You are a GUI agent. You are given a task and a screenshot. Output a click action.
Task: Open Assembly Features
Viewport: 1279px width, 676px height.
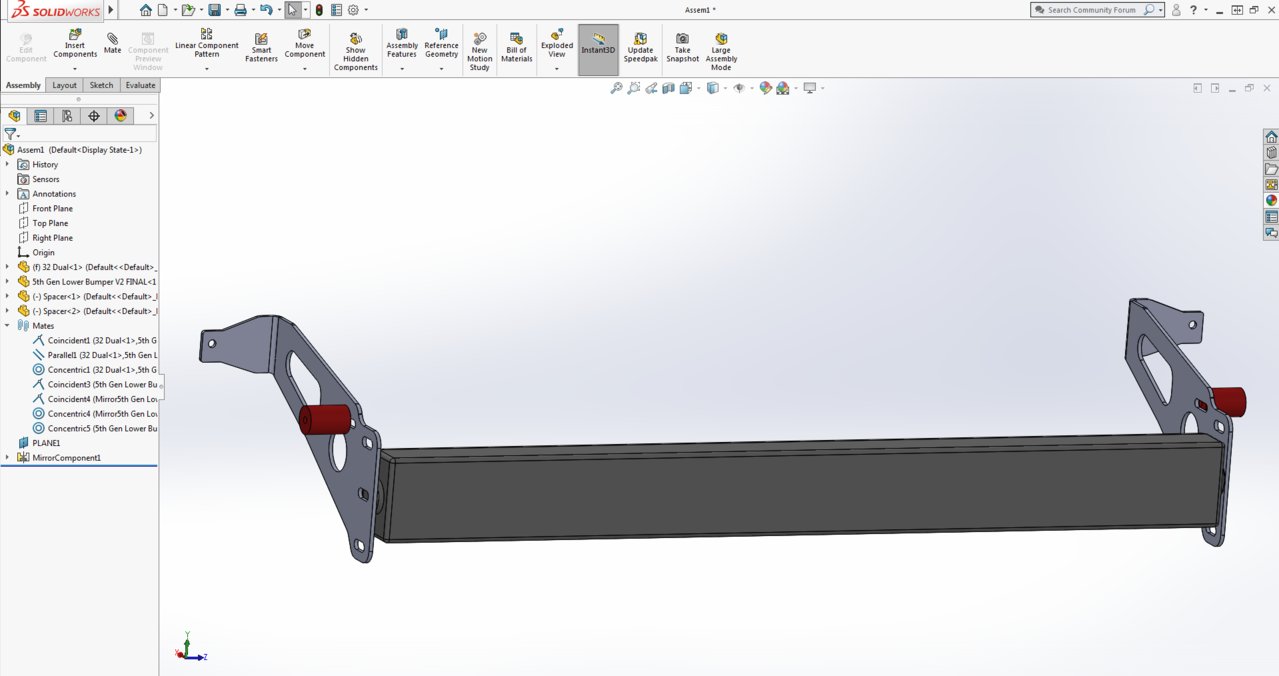pos(402,44)
